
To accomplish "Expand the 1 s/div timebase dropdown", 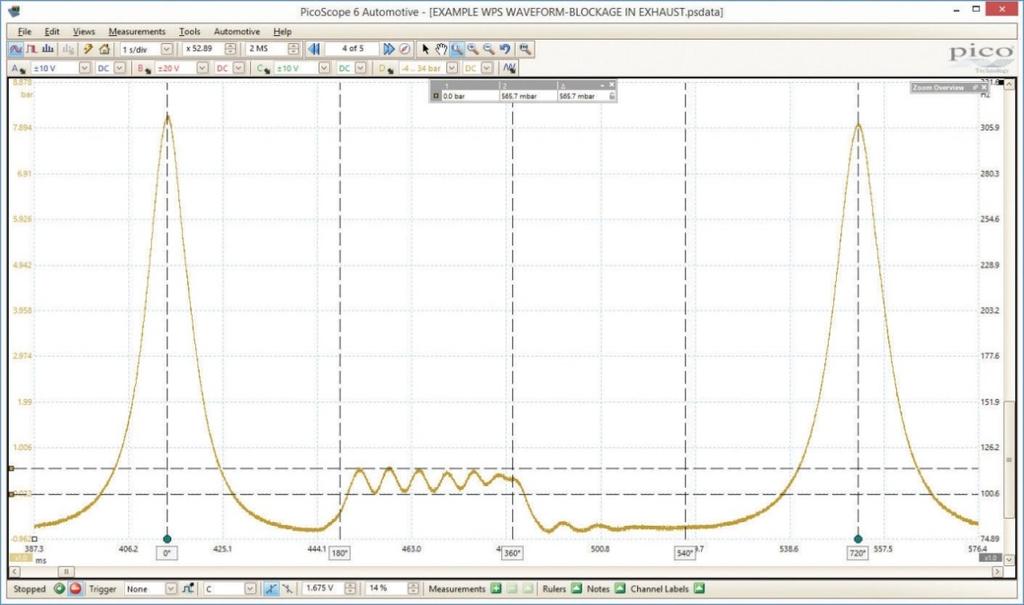I will [167, 49].
